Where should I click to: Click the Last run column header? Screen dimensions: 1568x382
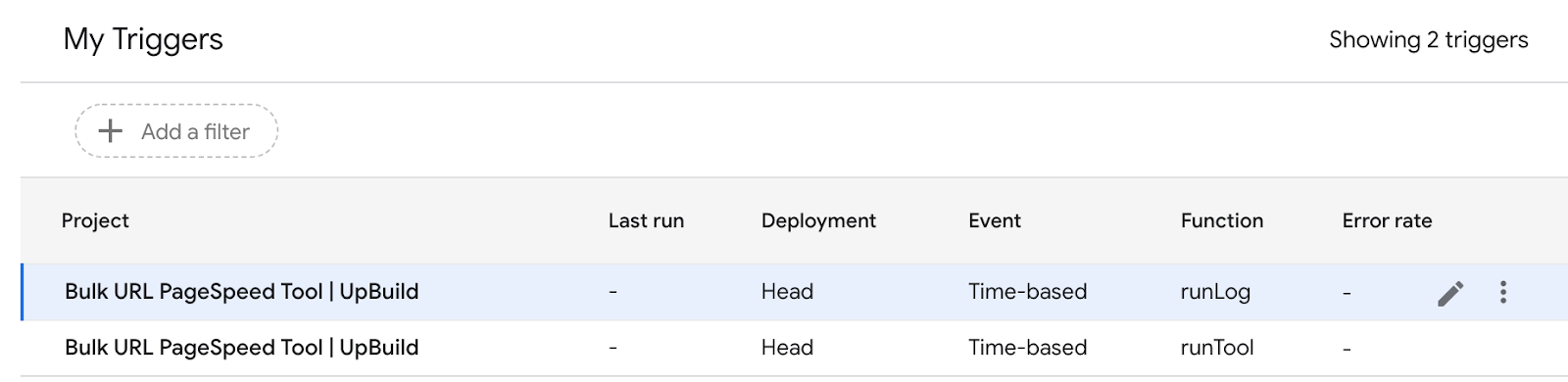pyautogui.click(x=646, y=220)
